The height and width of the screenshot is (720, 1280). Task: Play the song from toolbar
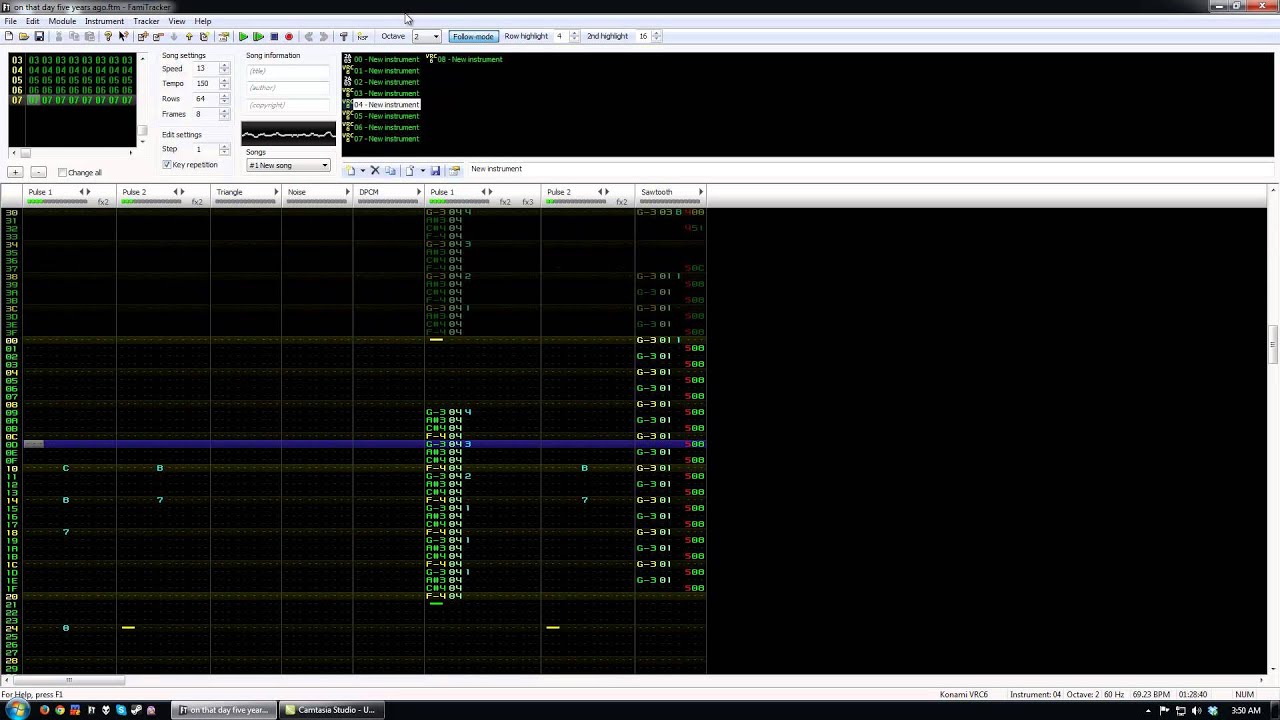coord(243,36)
